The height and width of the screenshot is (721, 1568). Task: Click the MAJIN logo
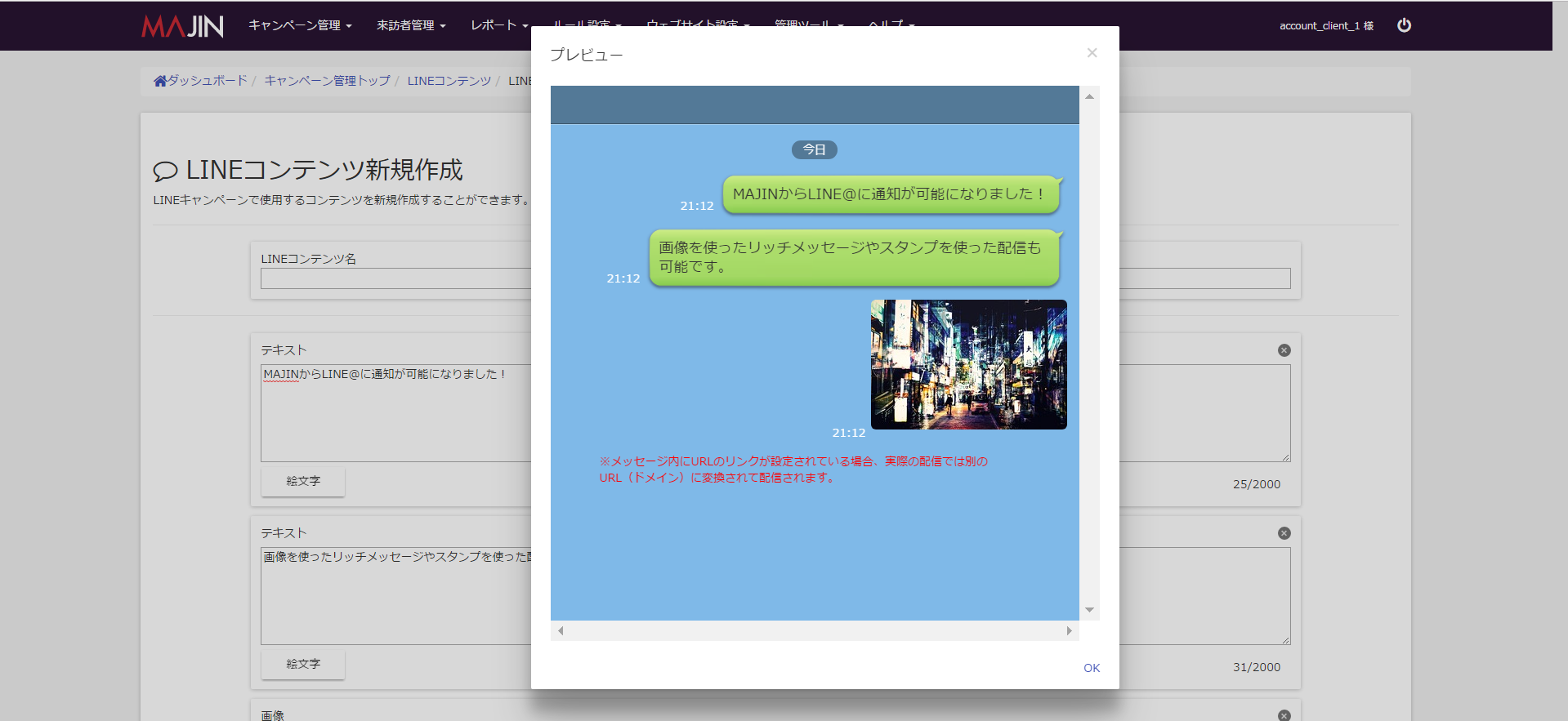[182, 26]
